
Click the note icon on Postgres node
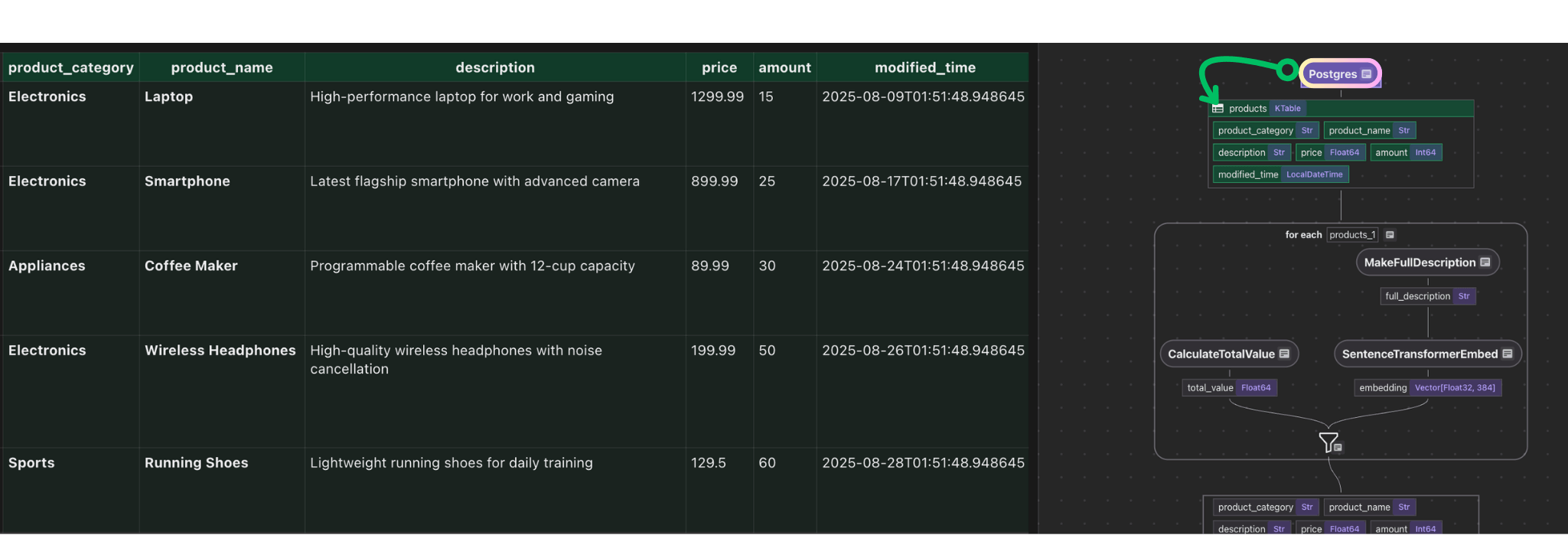[x=1366, y=74]
